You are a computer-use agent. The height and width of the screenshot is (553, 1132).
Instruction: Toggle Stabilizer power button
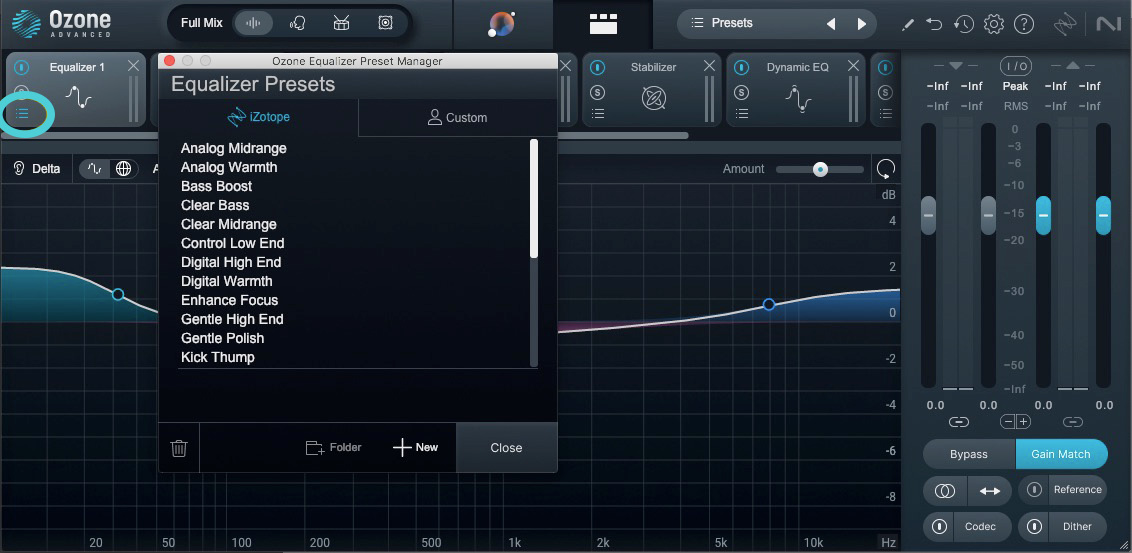point(598,67)
